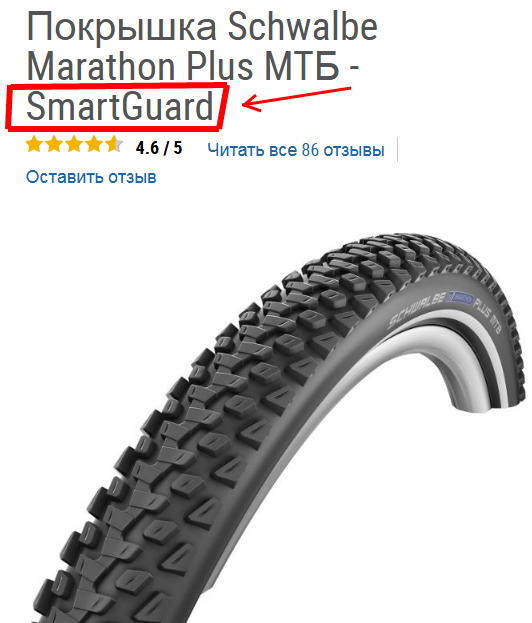Open the tire product photo

click(278, 427)
